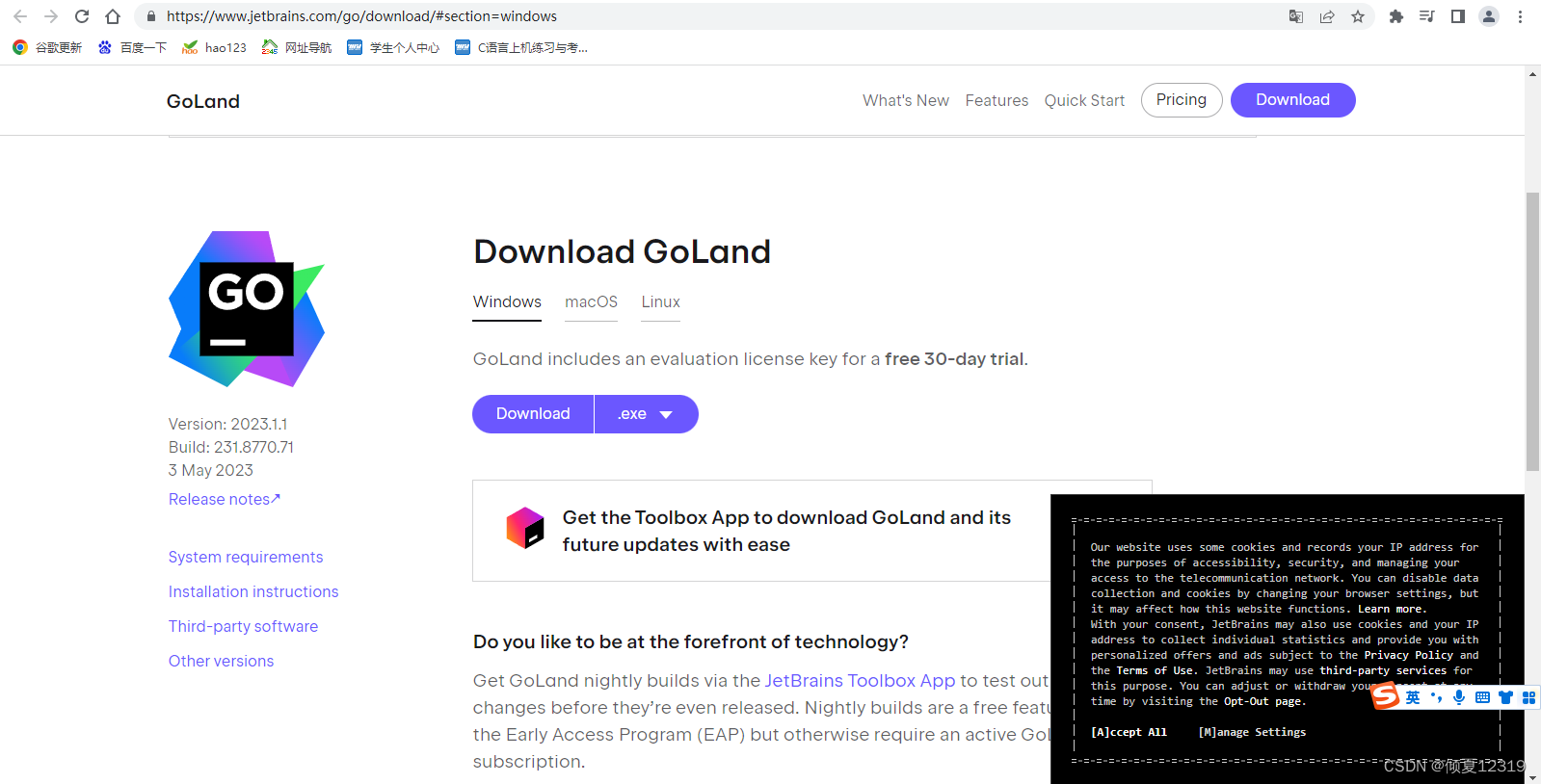
Task: Reload the page with the refresh icon
Action: [82, 16]
